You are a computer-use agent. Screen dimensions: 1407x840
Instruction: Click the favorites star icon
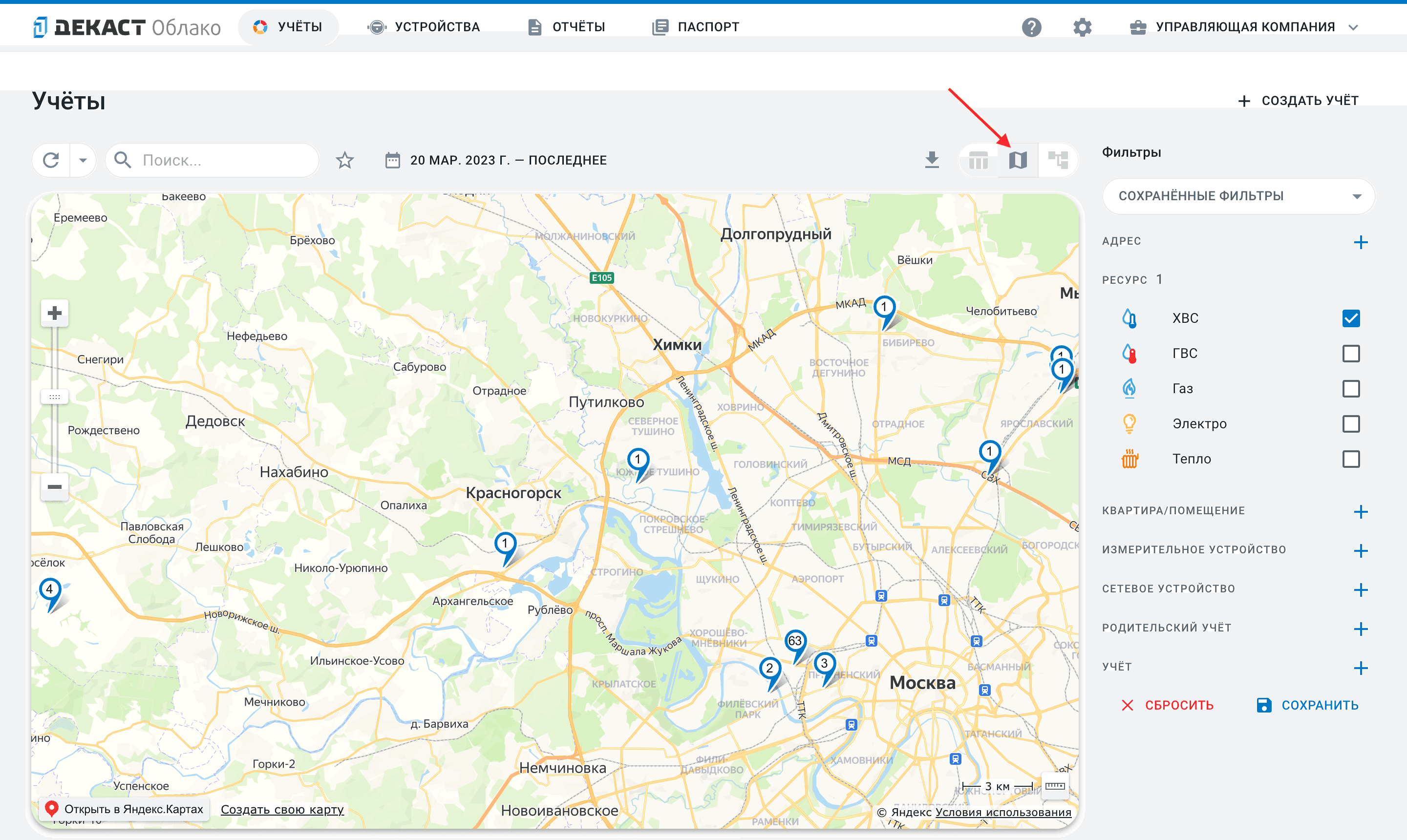click(x=344, y=160)
